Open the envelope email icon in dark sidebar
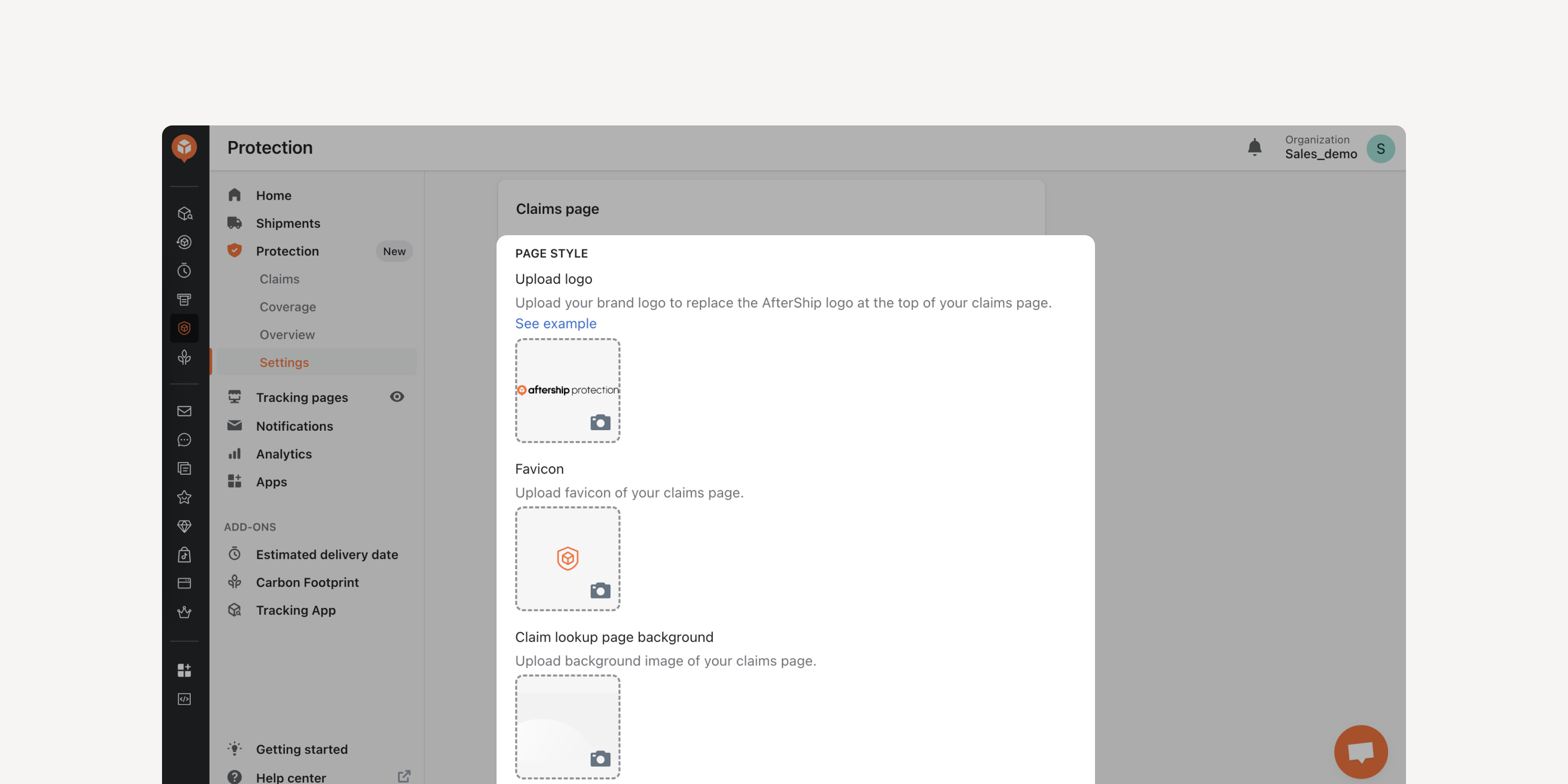The image size is (1568, 784). [185, 411]
